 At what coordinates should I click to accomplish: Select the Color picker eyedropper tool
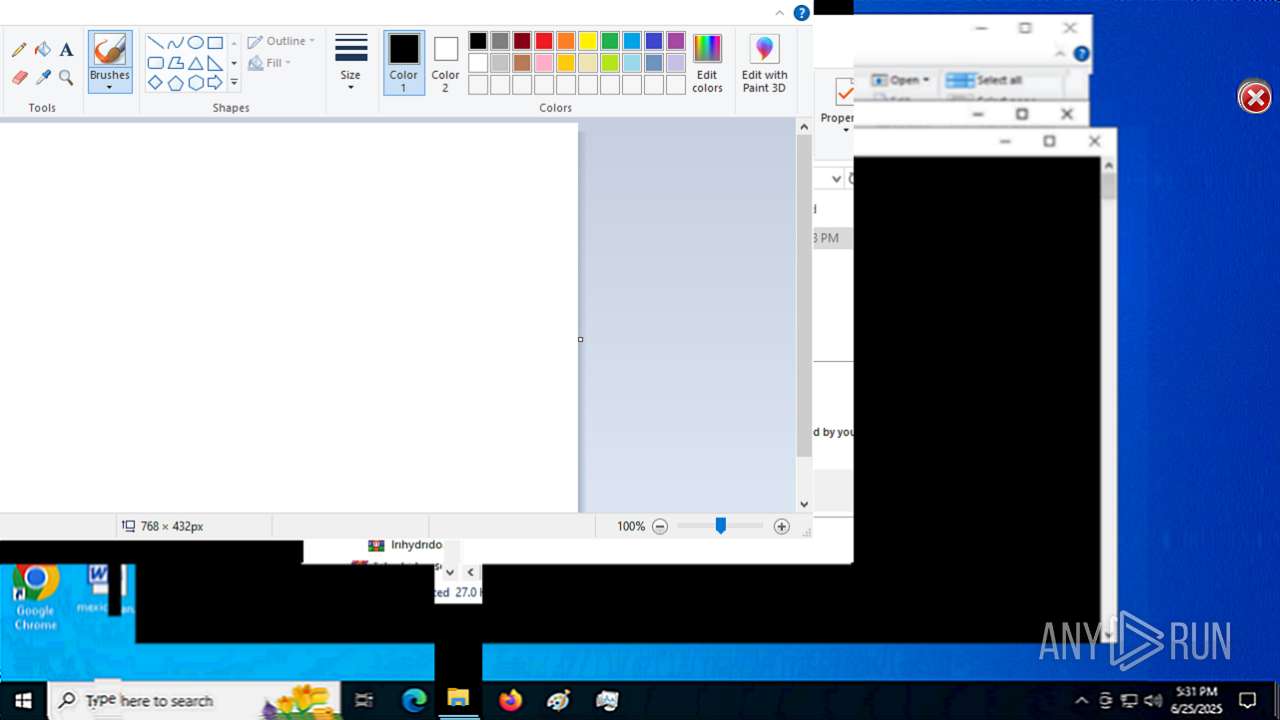pyautogui.click(x=43, y=77)
